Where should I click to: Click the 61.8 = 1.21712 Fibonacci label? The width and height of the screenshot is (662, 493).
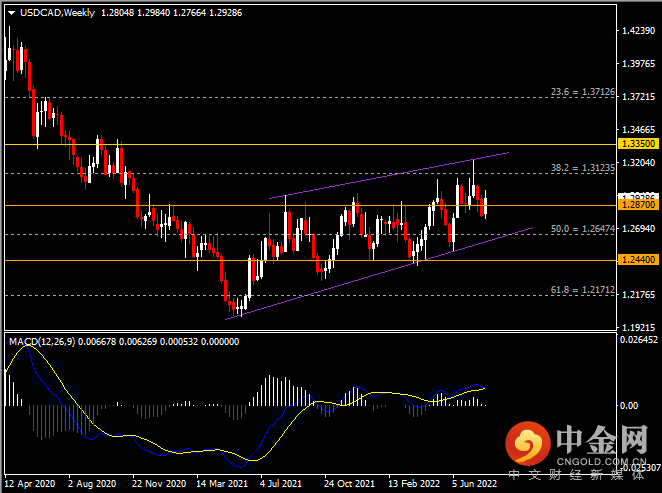583,290
